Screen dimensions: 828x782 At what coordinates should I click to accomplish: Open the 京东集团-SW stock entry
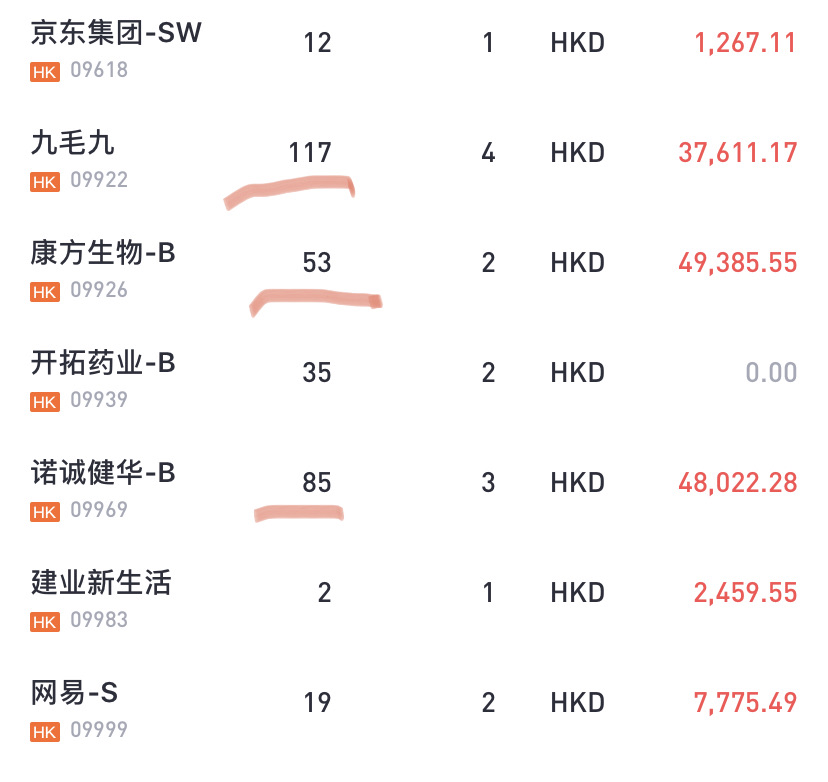pos(116,32)
